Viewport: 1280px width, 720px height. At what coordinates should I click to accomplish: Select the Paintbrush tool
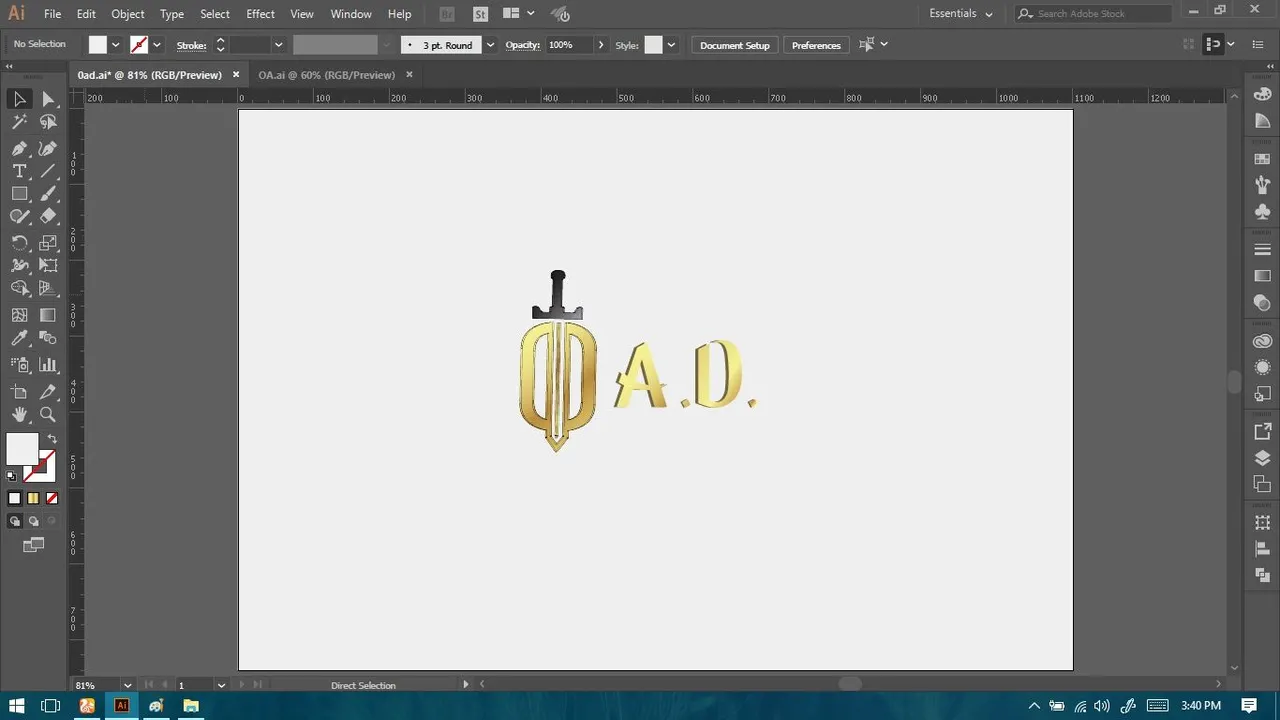48,194
